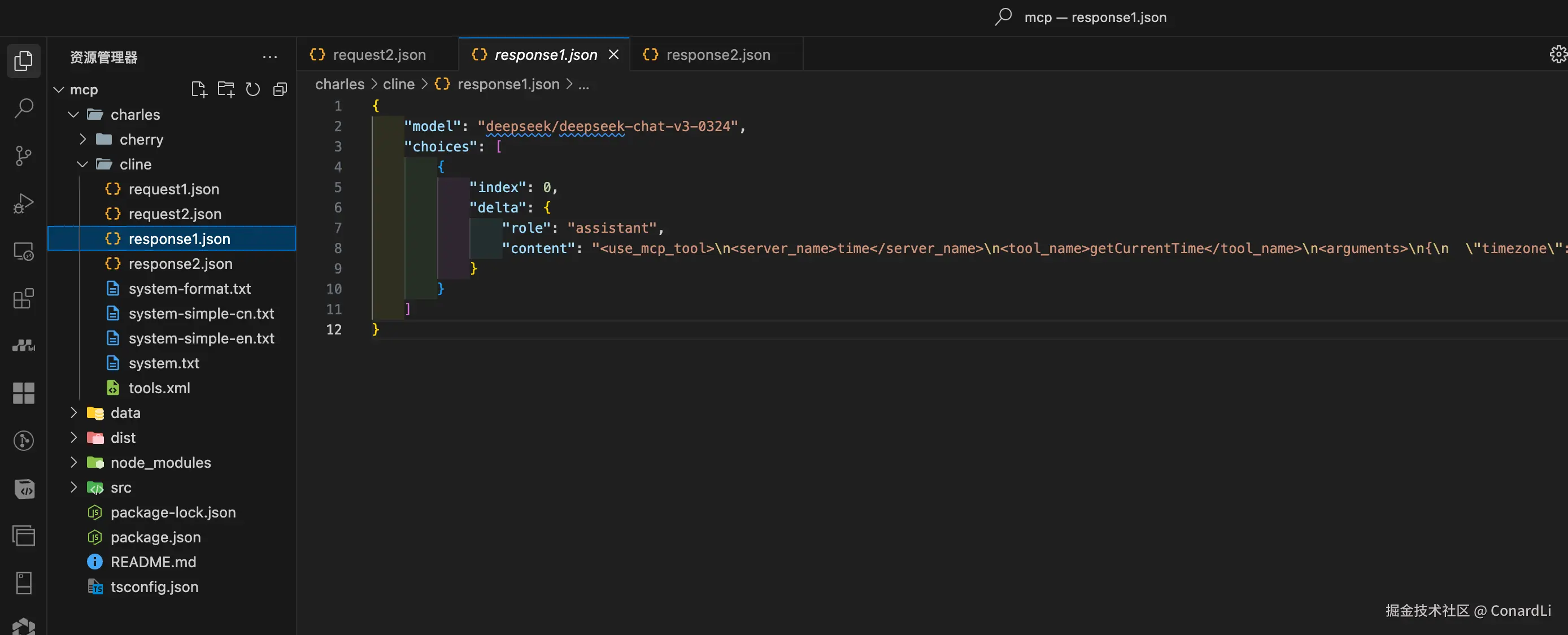Open explorer panel more actions menu

(x=269, y=57)
